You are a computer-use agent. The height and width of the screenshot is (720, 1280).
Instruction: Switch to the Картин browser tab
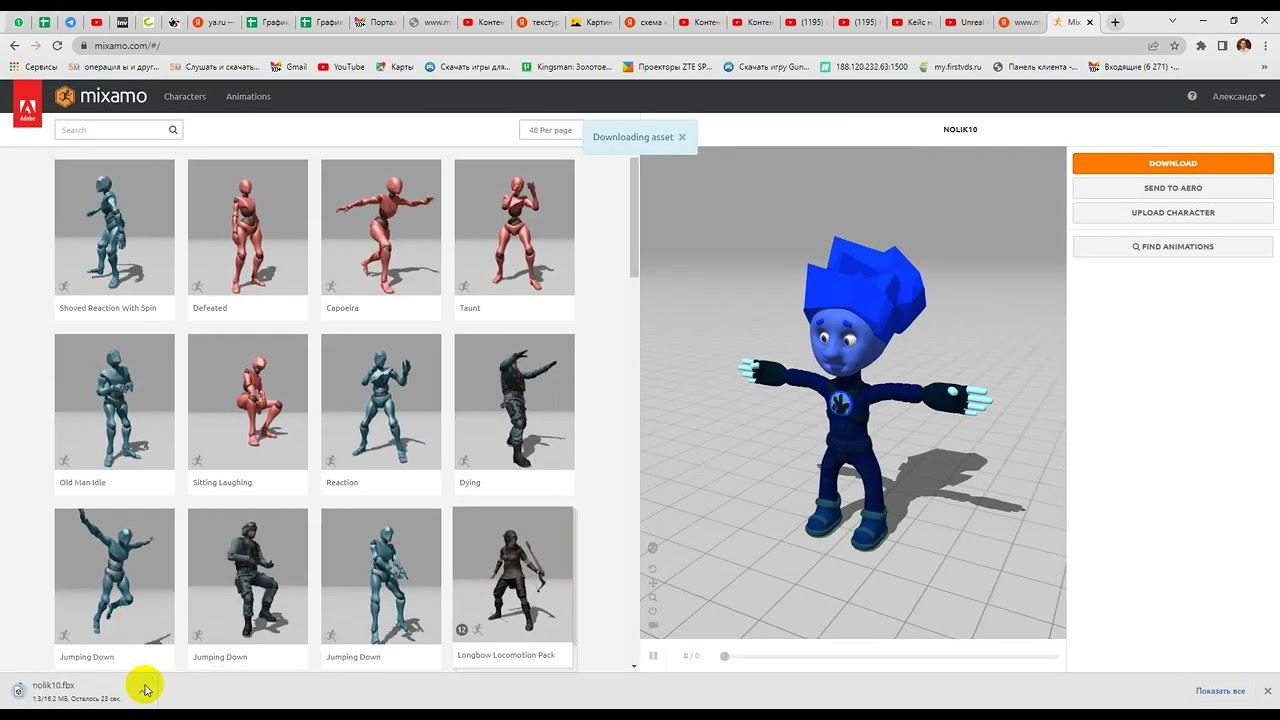[590, 22]
